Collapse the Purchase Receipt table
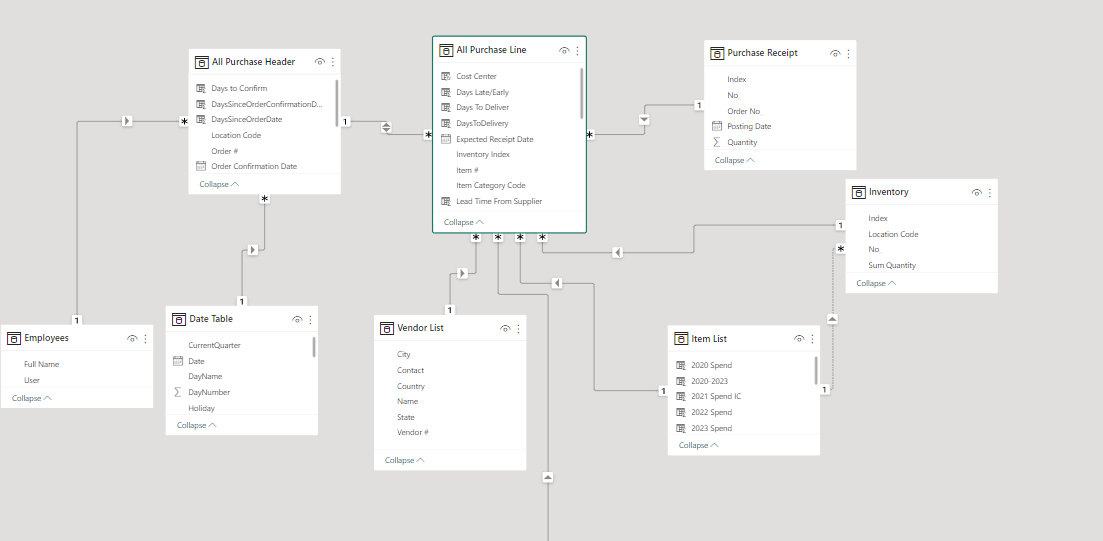This screenshot has width=1103, height=541. [x=735, y=160]
